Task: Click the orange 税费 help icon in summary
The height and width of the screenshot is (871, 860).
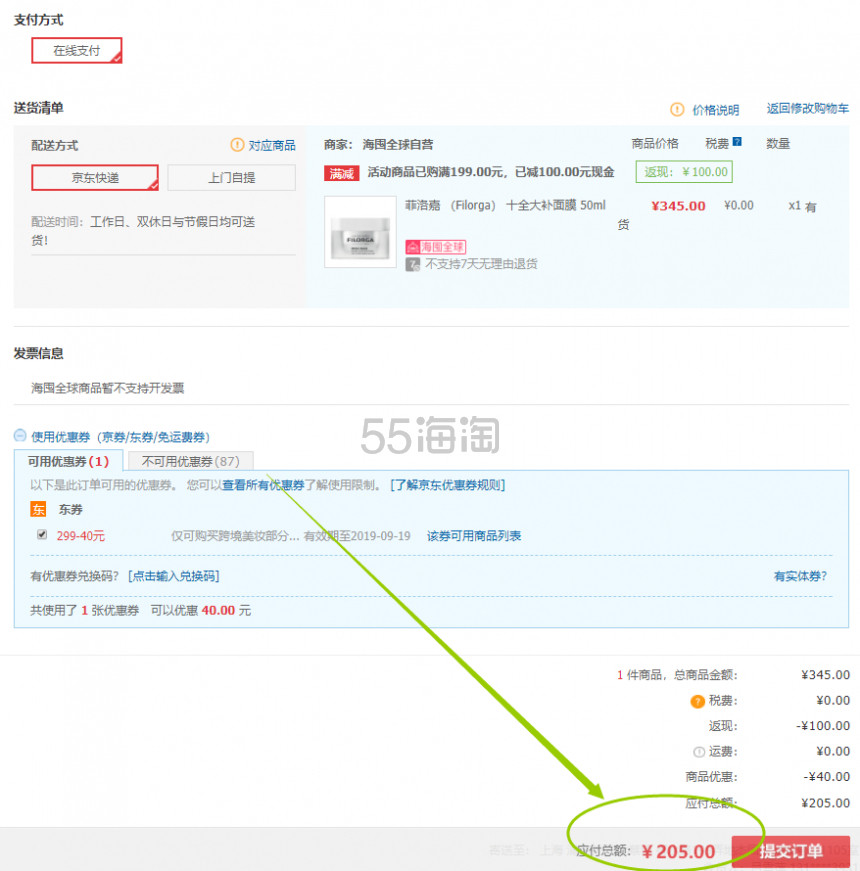Action: [697, 702]
